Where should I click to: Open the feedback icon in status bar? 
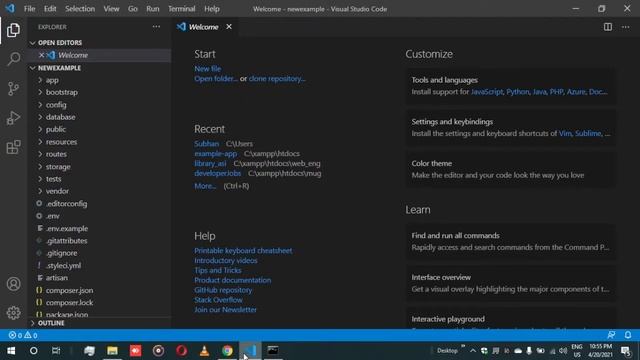point(611,335)
